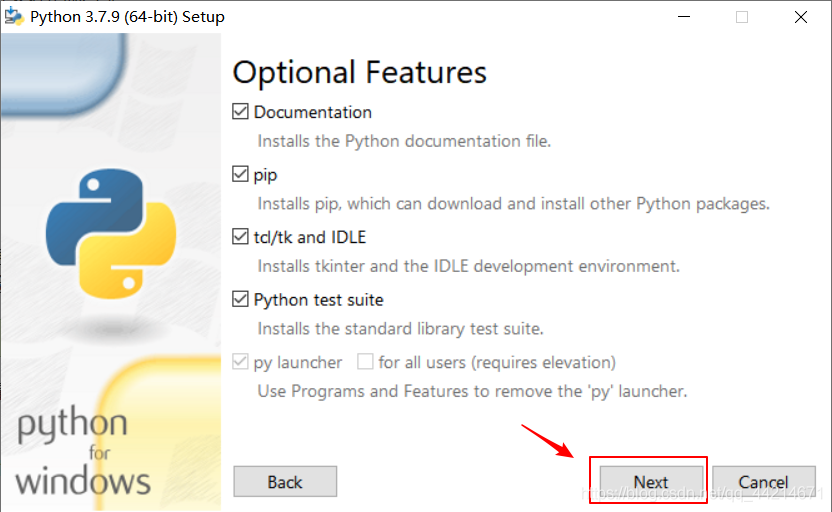
Task: Close the Python 3.7.9 Setup window
Action: click(x=801, y=17)
